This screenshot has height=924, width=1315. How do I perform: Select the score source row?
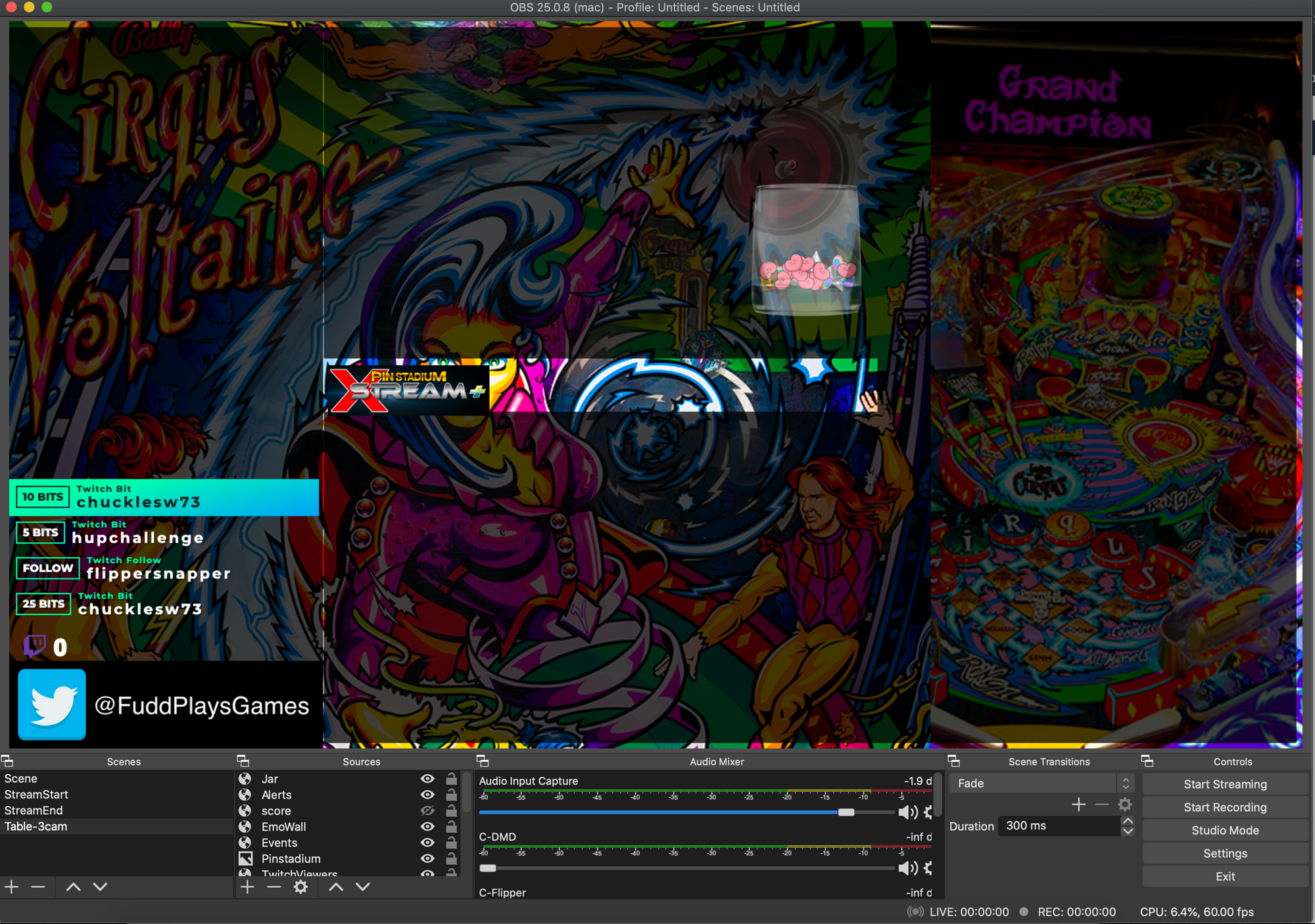tap(348, 810)
